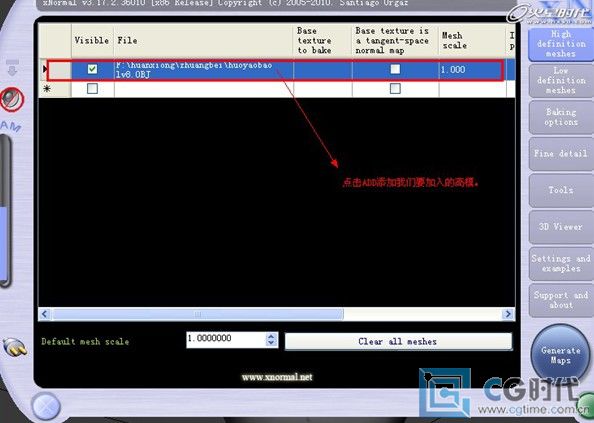Open the Tools section
The height and width of the screenshot is (423, 594).
561,190
